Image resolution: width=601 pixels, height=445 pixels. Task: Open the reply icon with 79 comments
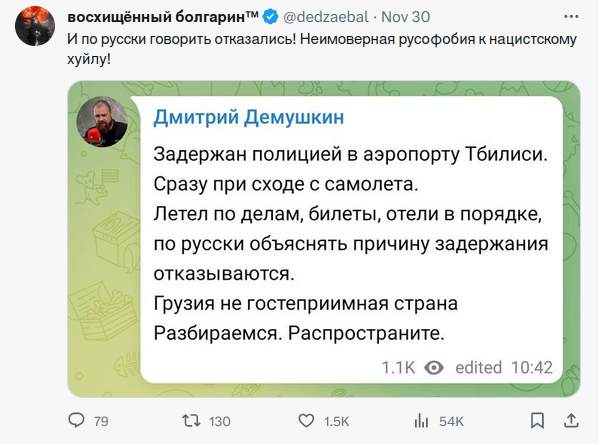pyautogui.click(x=76, y=420)
